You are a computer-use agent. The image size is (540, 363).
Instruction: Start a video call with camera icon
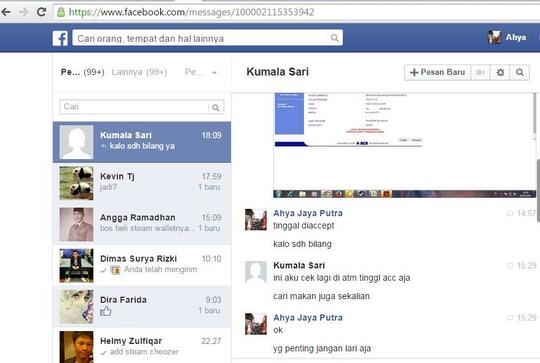click(480, 72)
